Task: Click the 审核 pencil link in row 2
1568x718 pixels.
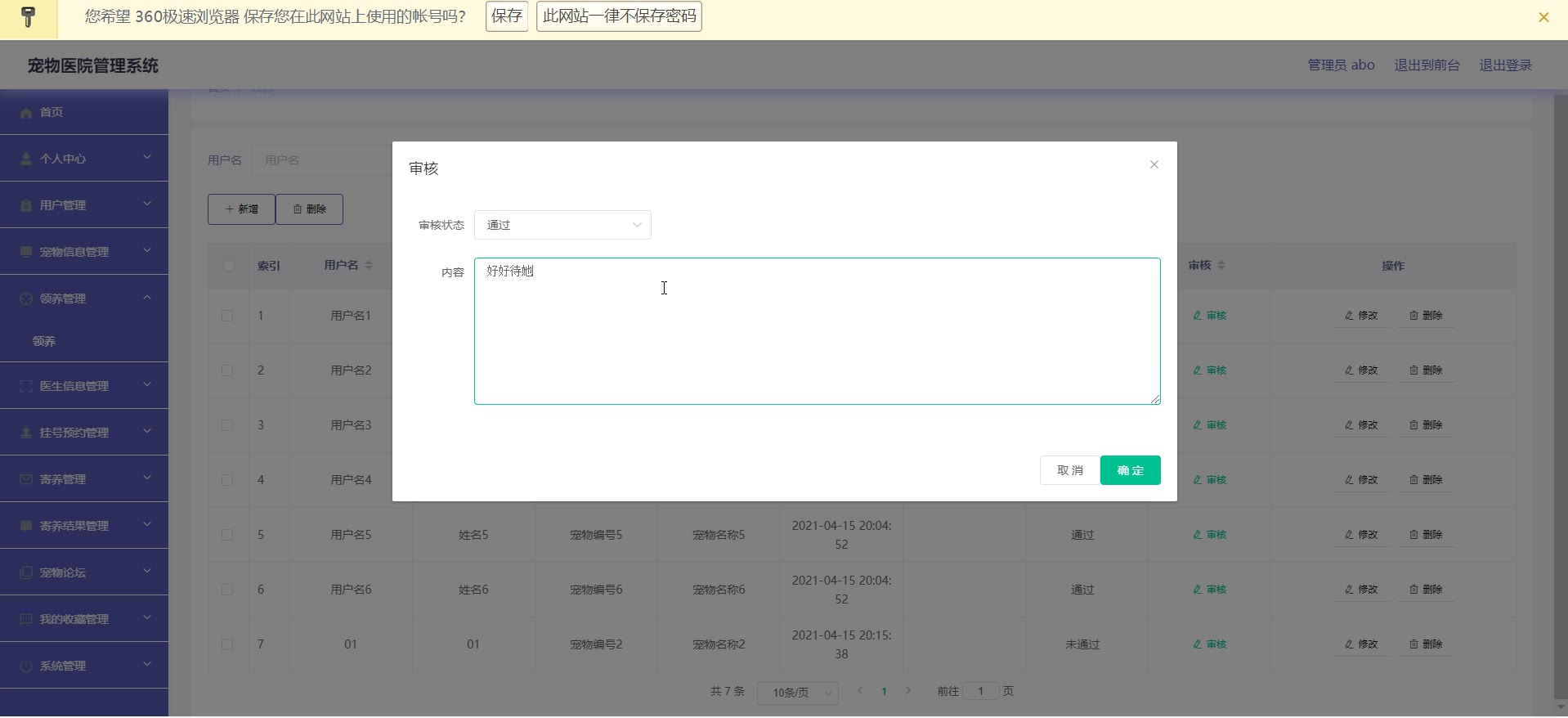Action: pos(1210,370)
